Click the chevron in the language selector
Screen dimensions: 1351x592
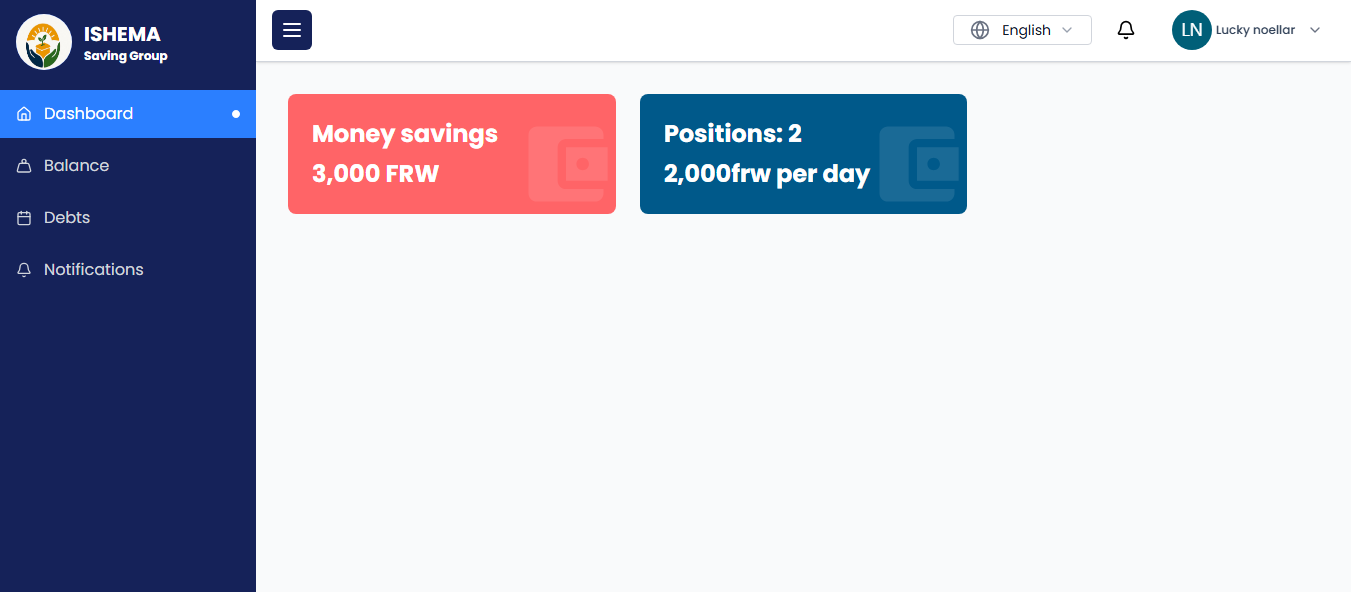tap(1067, 30)
